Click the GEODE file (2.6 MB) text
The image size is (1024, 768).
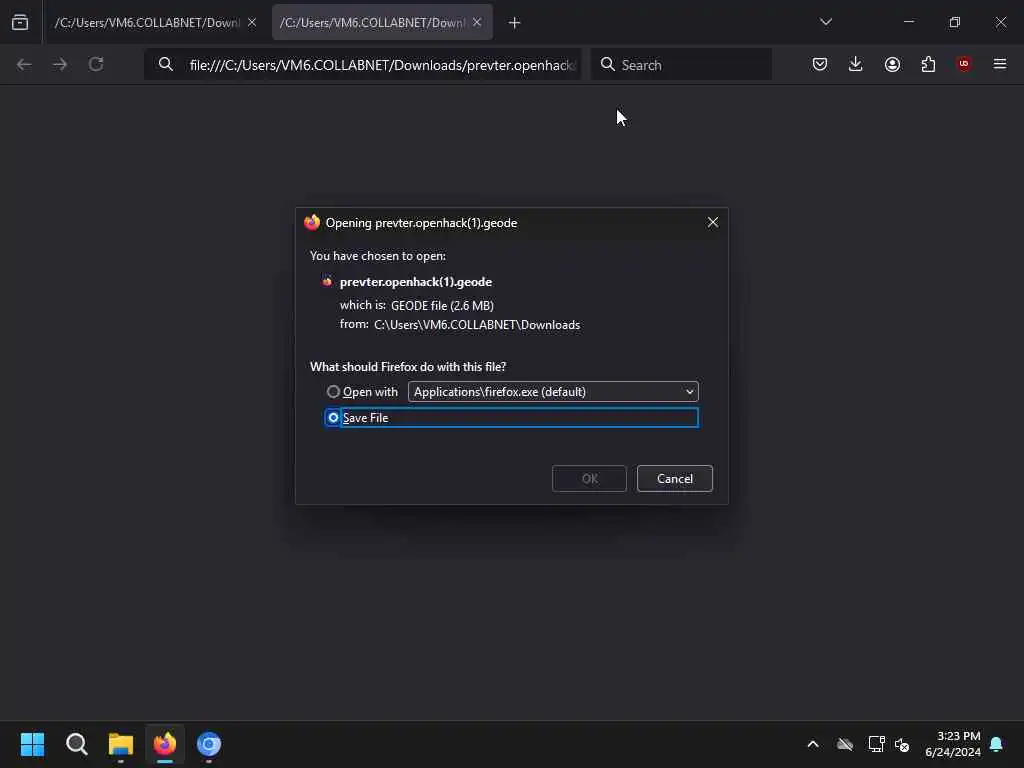pos(442,306)
